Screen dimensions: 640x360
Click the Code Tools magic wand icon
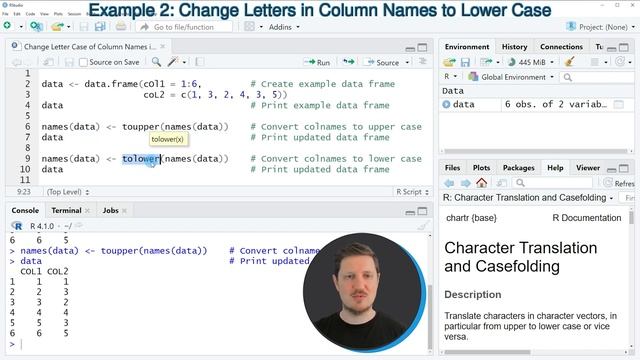(x=173, y=62)
